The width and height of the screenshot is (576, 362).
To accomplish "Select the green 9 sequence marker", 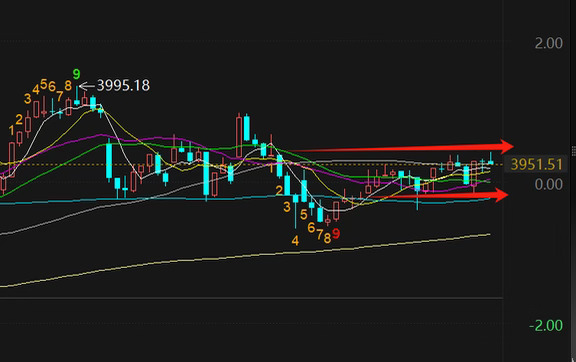I will click(76, 74).
